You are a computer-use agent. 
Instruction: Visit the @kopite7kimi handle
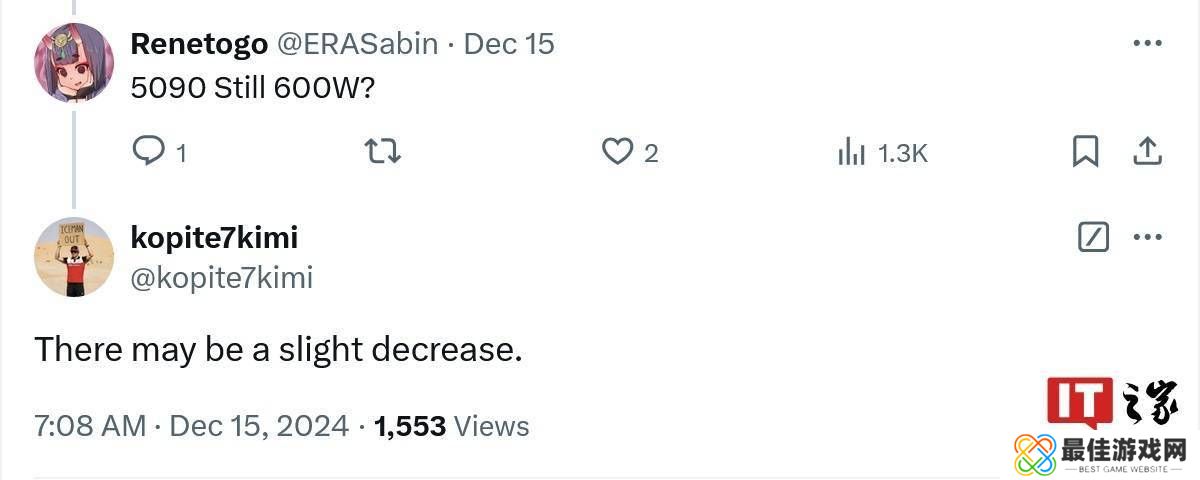pos(221,277)
